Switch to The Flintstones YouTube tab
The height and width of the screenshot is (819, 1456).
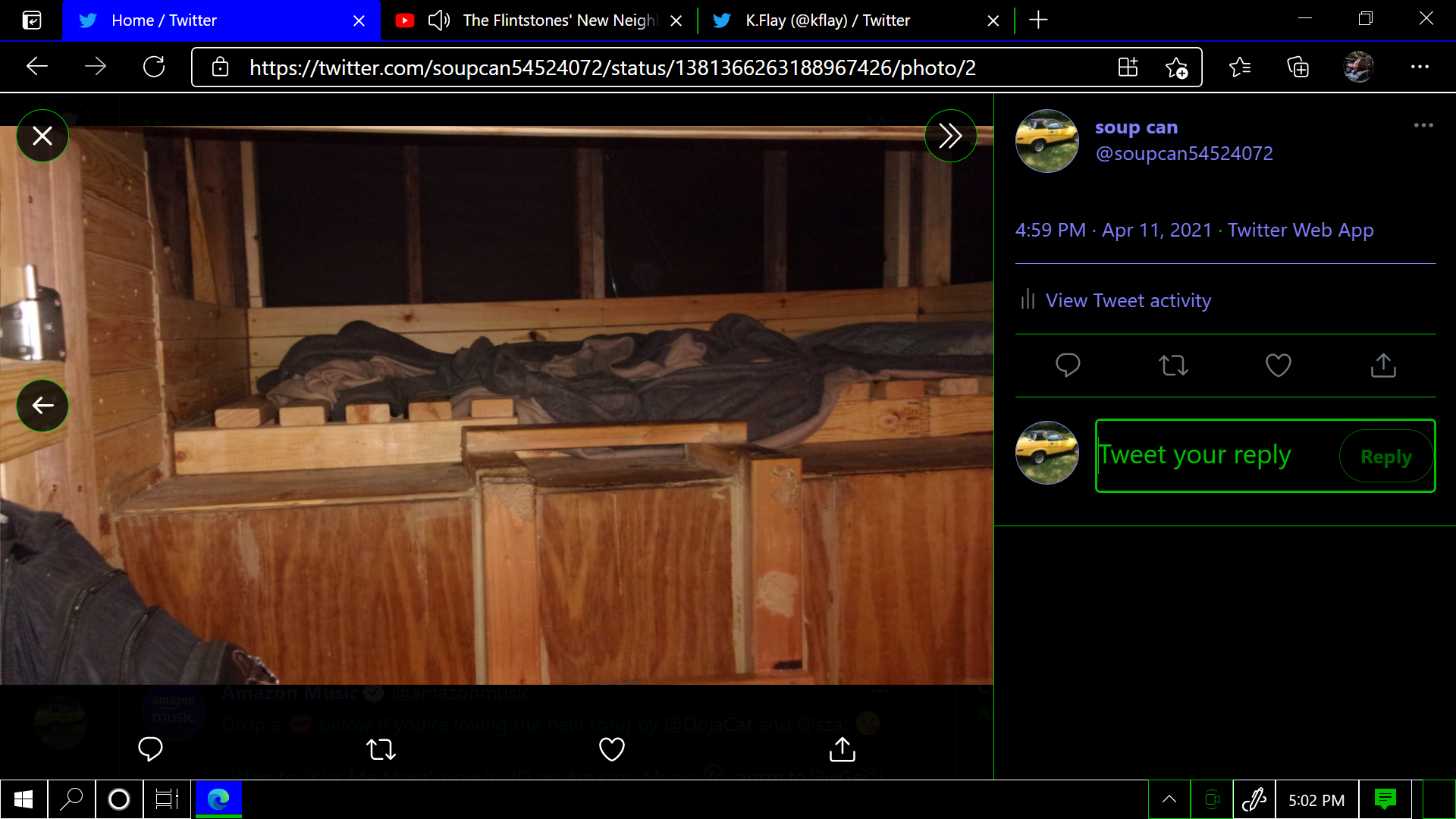click(558, 20)
